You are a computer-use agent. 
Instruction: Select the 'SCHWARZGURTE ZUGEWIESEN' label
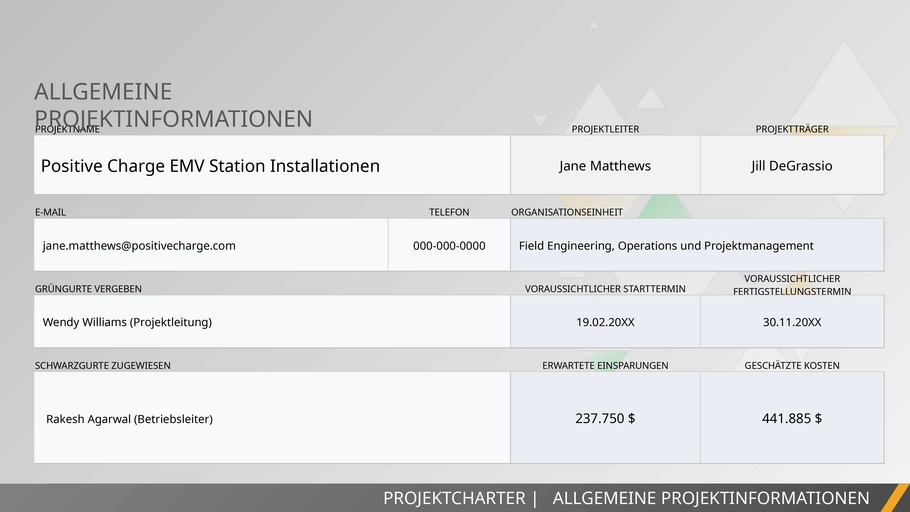pos(103,365)
